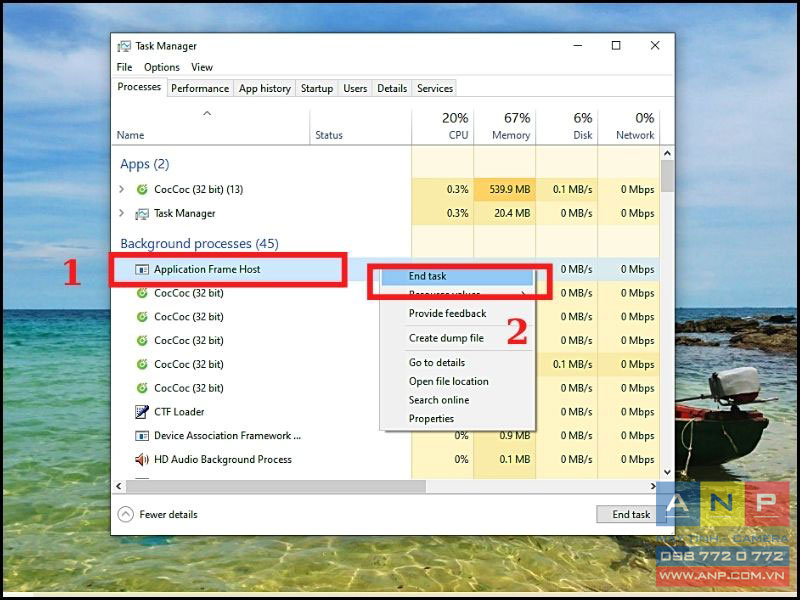Viewport: 800px width, 600px height.
Task: Open the File menu
Action: coord(124,67)
